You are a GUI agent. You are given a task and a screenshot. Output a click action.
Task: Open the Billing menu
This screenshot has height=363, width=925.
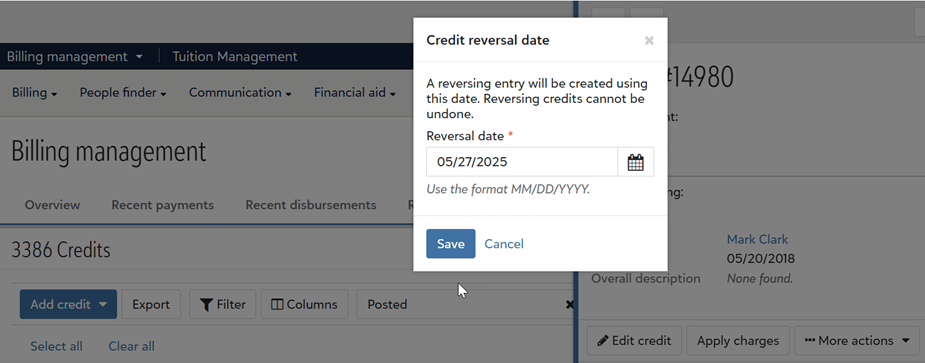(34, 93)
